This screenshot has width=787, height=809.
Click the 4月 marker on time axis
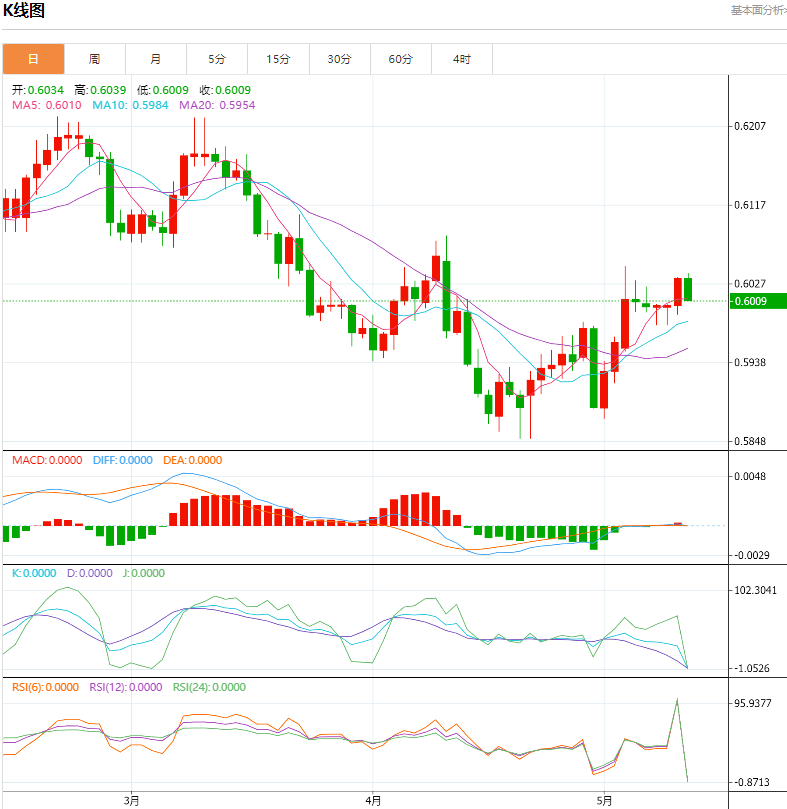pyautogui.click(x=373, y=800)
